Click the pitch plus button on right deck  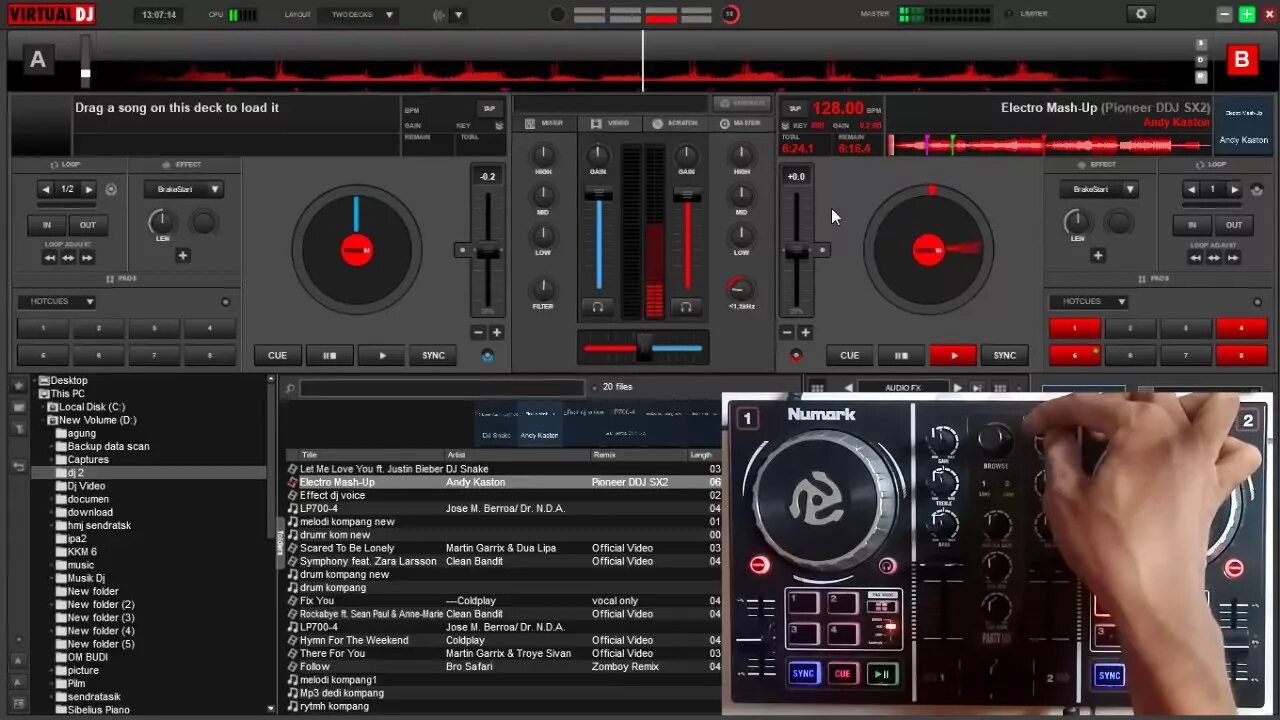point(805,332)
